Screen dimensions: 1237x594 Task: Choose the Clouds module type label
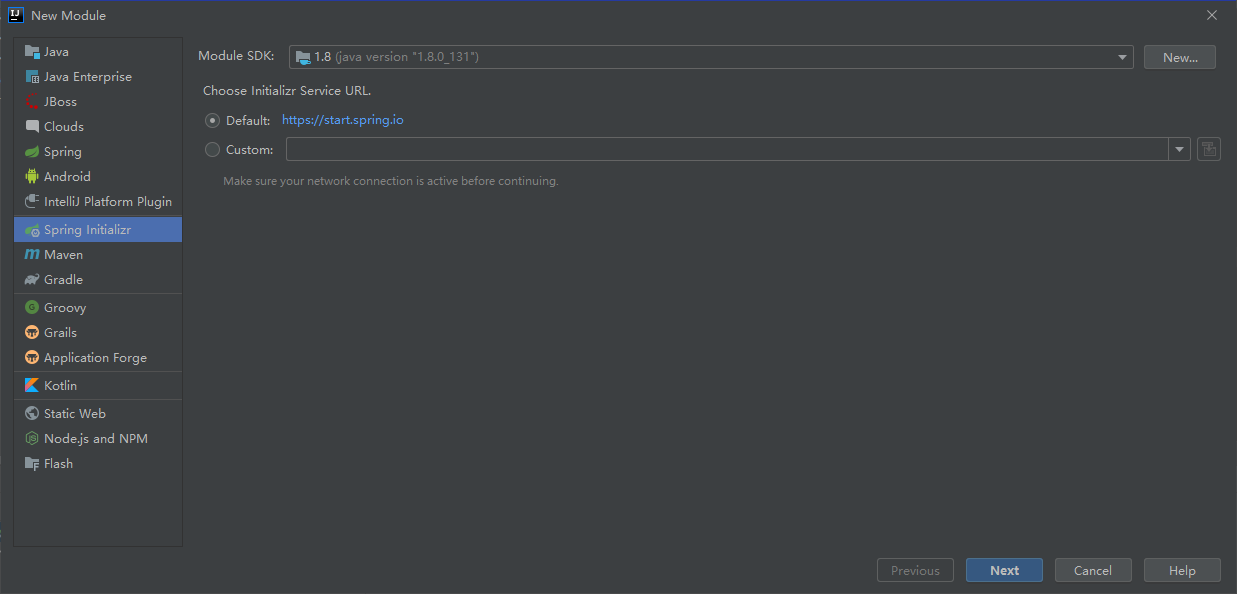64,127
